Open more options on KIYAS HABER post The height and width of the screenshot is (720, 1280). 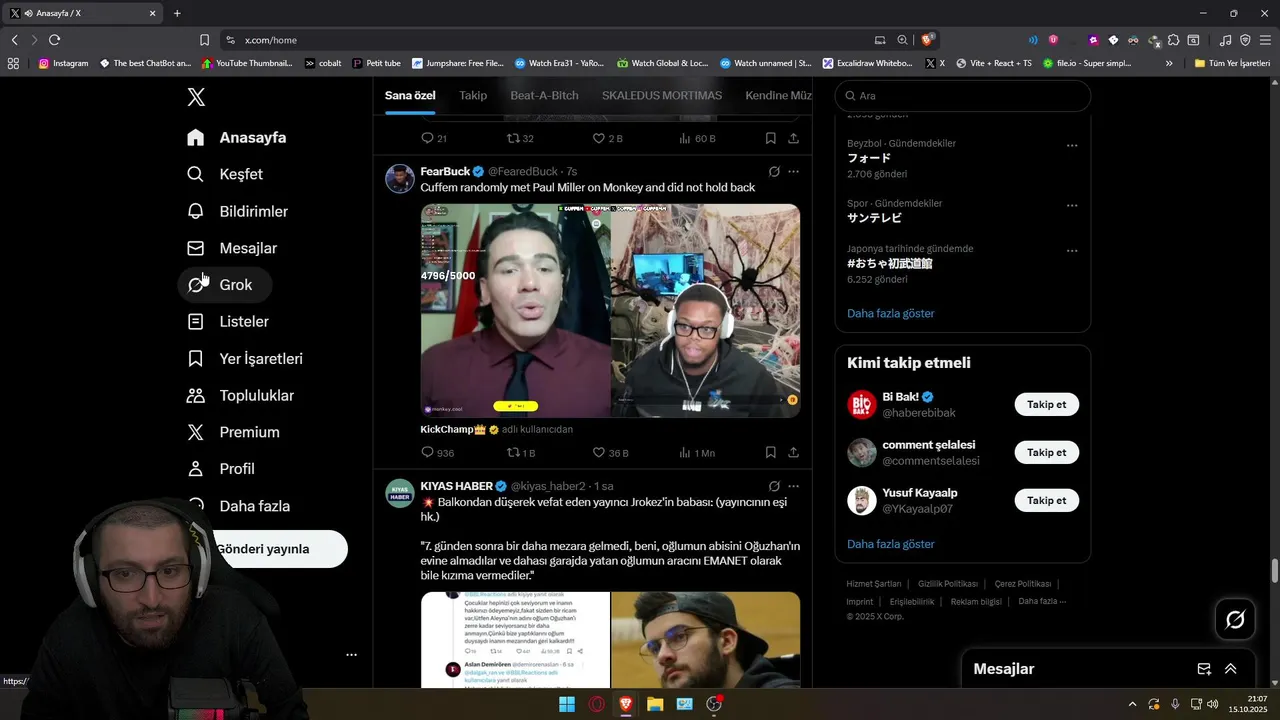pos(793,486)
